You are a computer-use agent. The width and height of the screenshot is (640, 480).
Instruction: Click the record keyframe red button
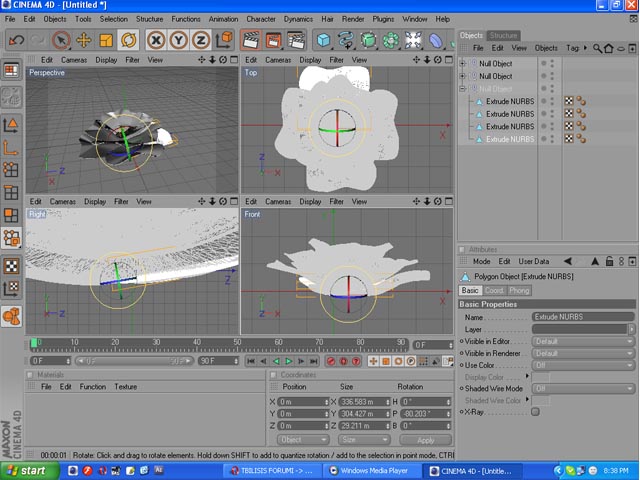[331, 361]
